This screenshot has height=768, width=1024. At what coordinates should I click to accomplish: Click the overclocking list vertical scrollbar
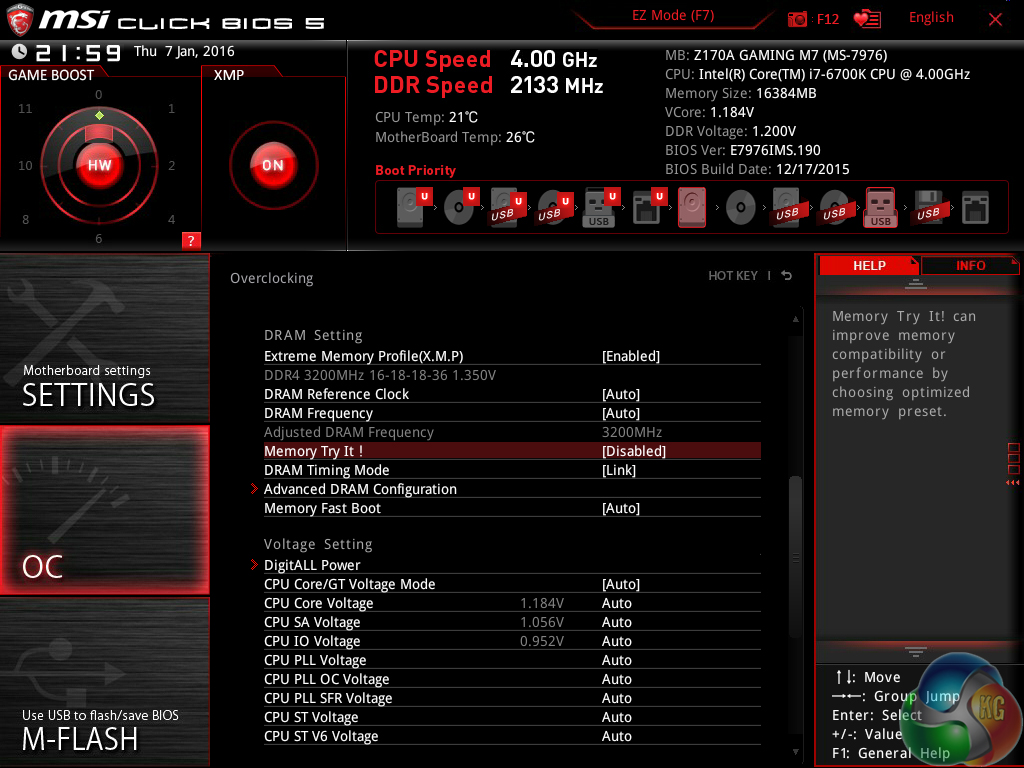[796, 520]
